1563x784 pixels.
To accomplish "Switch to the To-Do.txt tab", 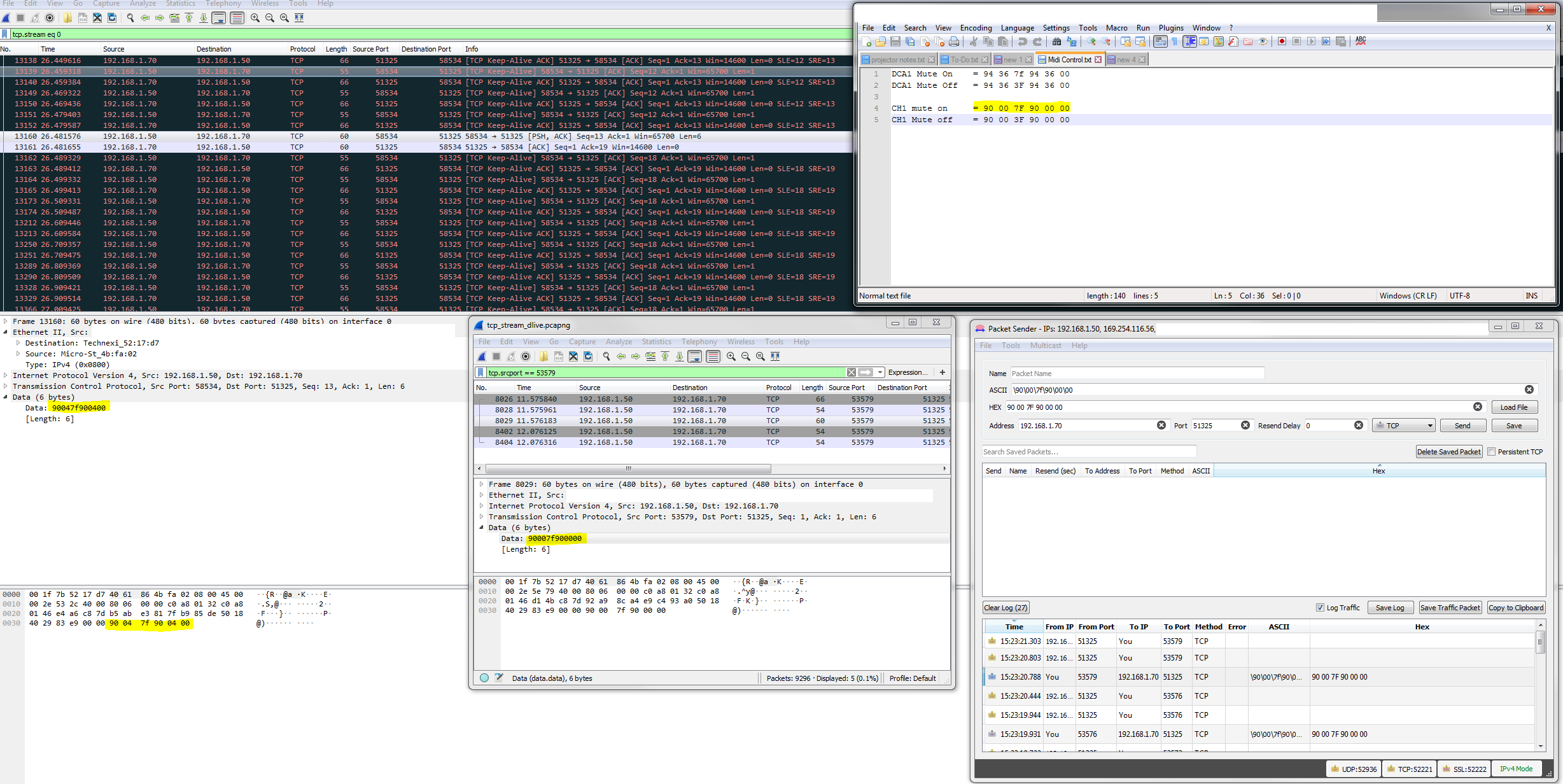I will (x=964, y=60).
